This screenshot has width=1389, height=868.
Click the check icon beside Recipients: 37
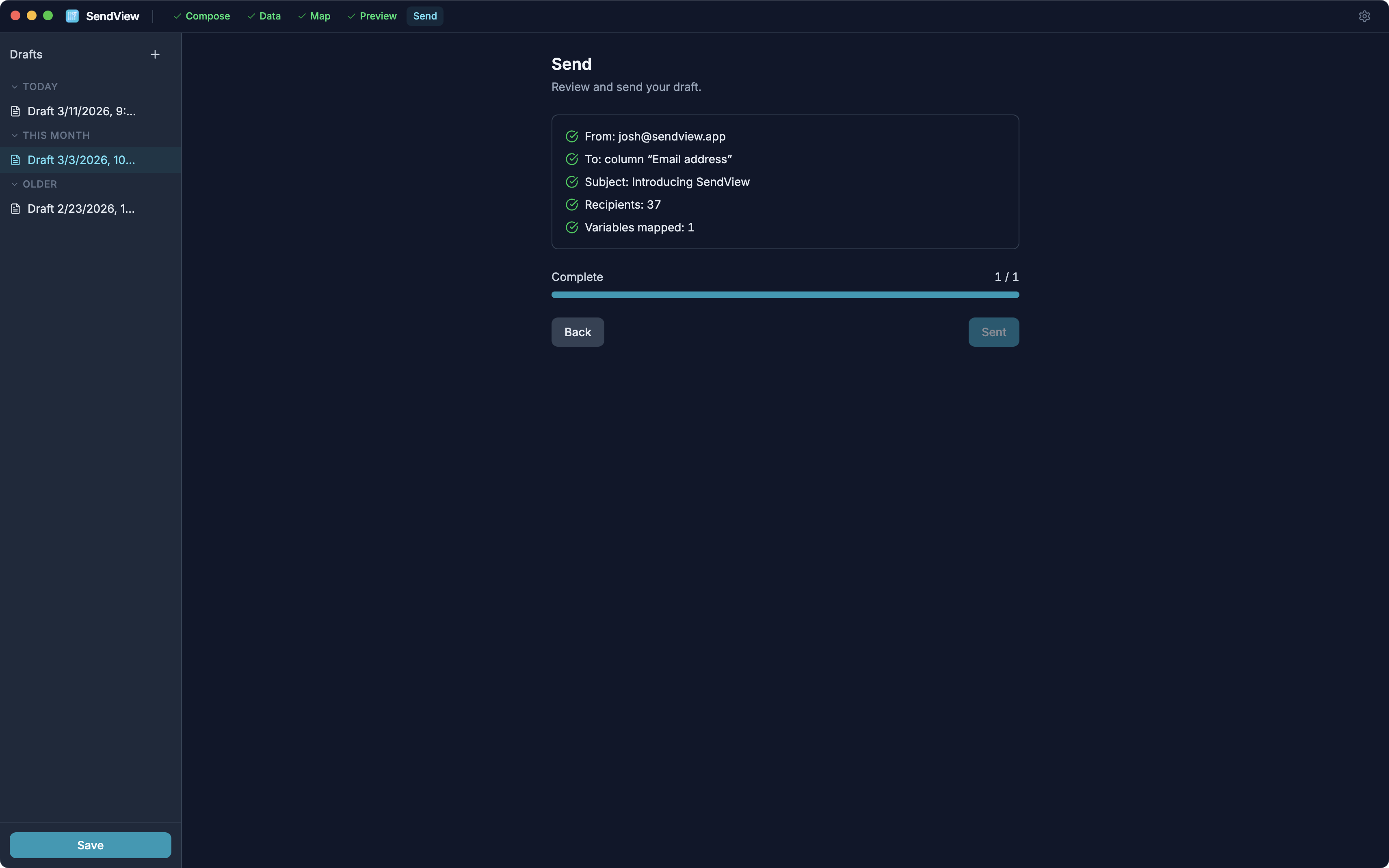coord(571,205)
